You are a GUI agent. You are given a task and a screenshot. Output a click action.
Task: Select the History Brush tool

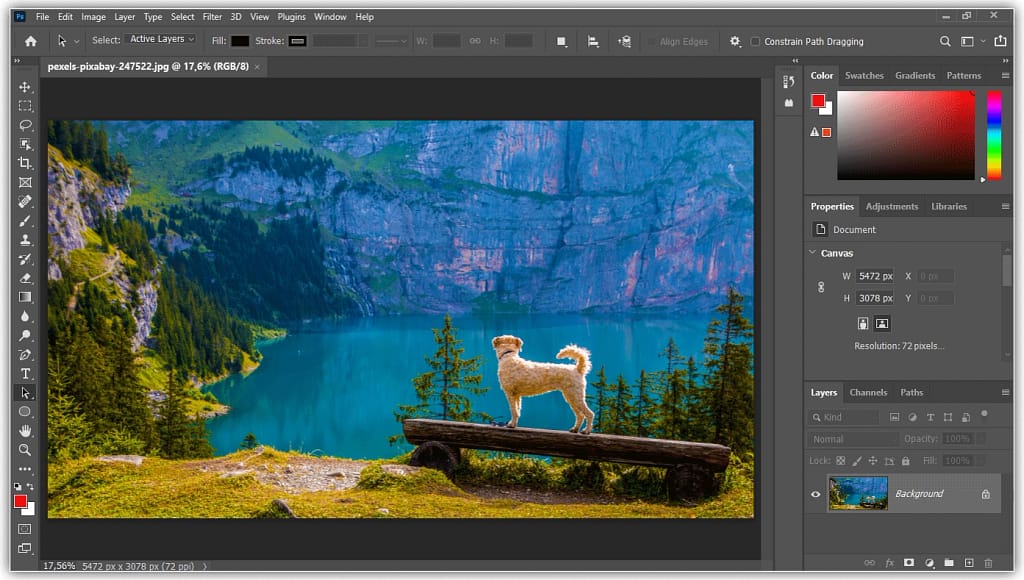(25, 259)
